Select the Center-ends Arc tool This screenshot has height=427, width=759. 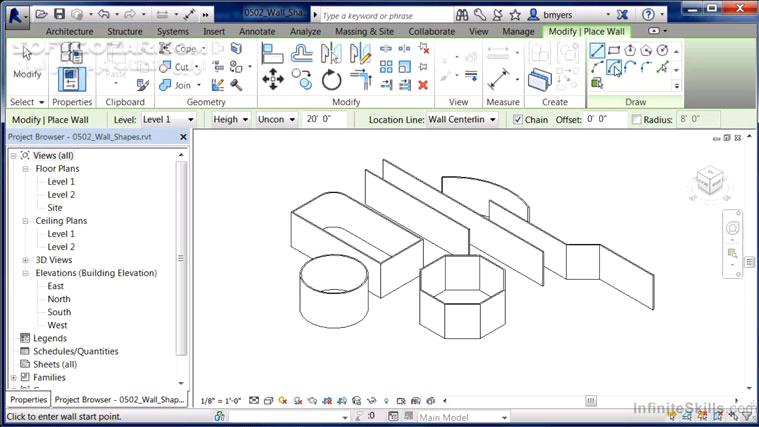614,67
